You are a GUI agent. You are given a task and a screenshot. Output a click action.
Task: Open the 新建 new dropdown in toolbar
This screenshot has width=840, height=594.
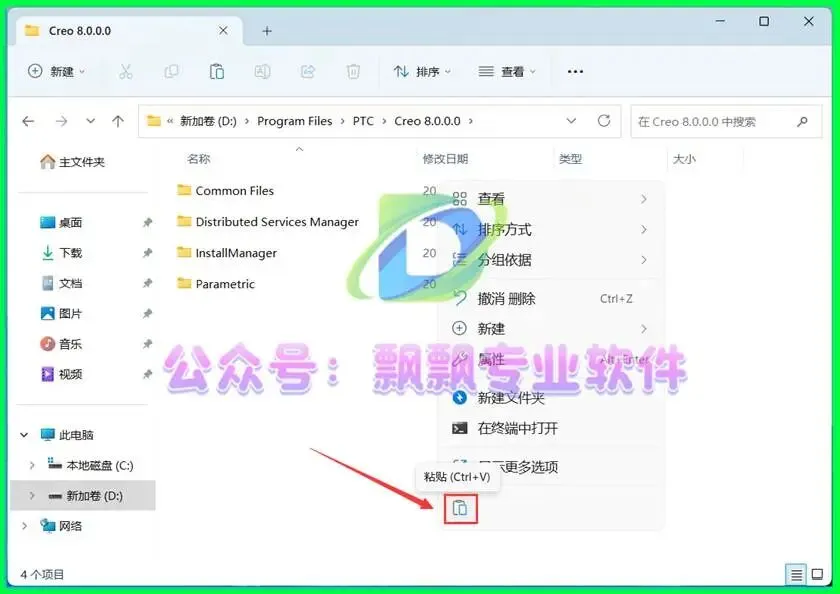tap(56, 71)
